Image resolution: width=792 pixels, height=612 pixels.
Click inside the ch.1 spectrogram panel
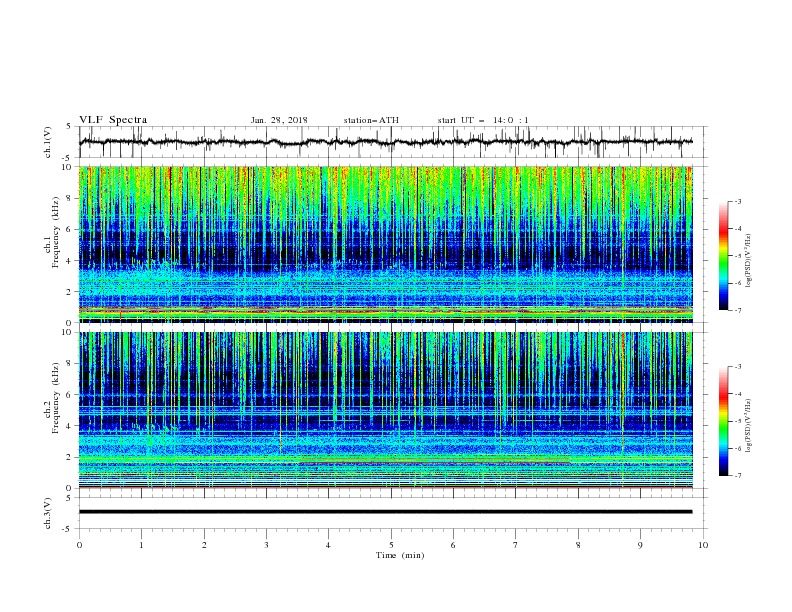pos(386,244)
